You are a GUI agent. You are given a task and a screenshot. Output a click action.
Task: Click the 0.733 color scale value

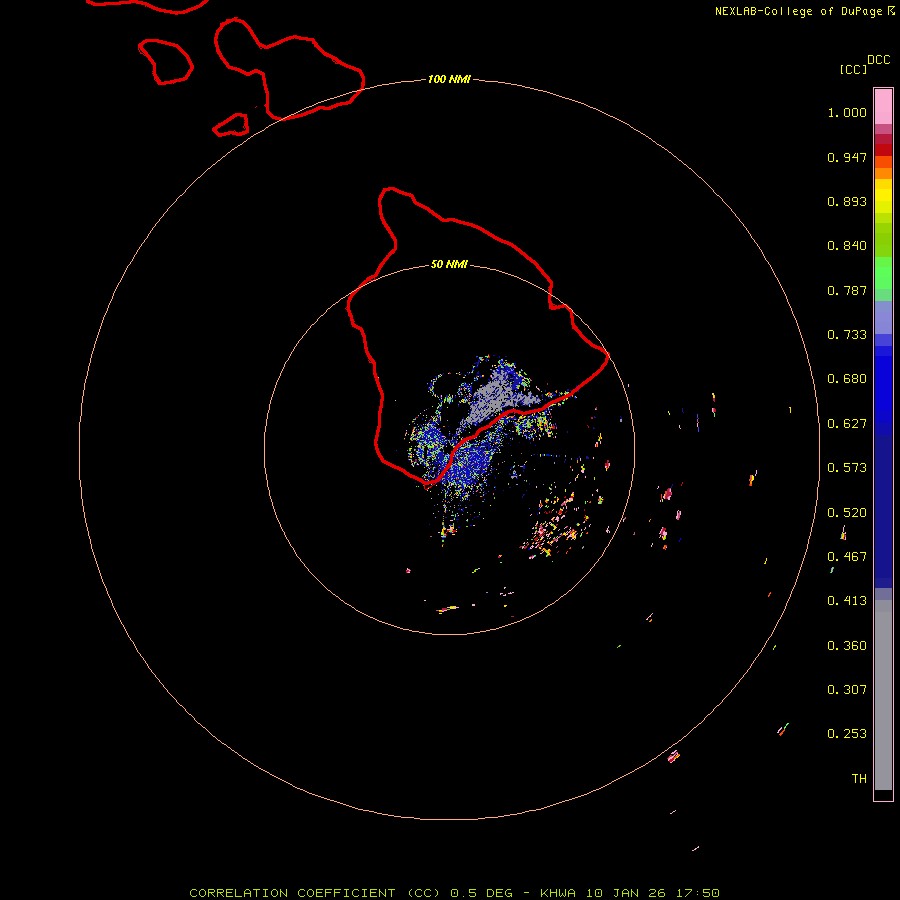pos(847,335)
